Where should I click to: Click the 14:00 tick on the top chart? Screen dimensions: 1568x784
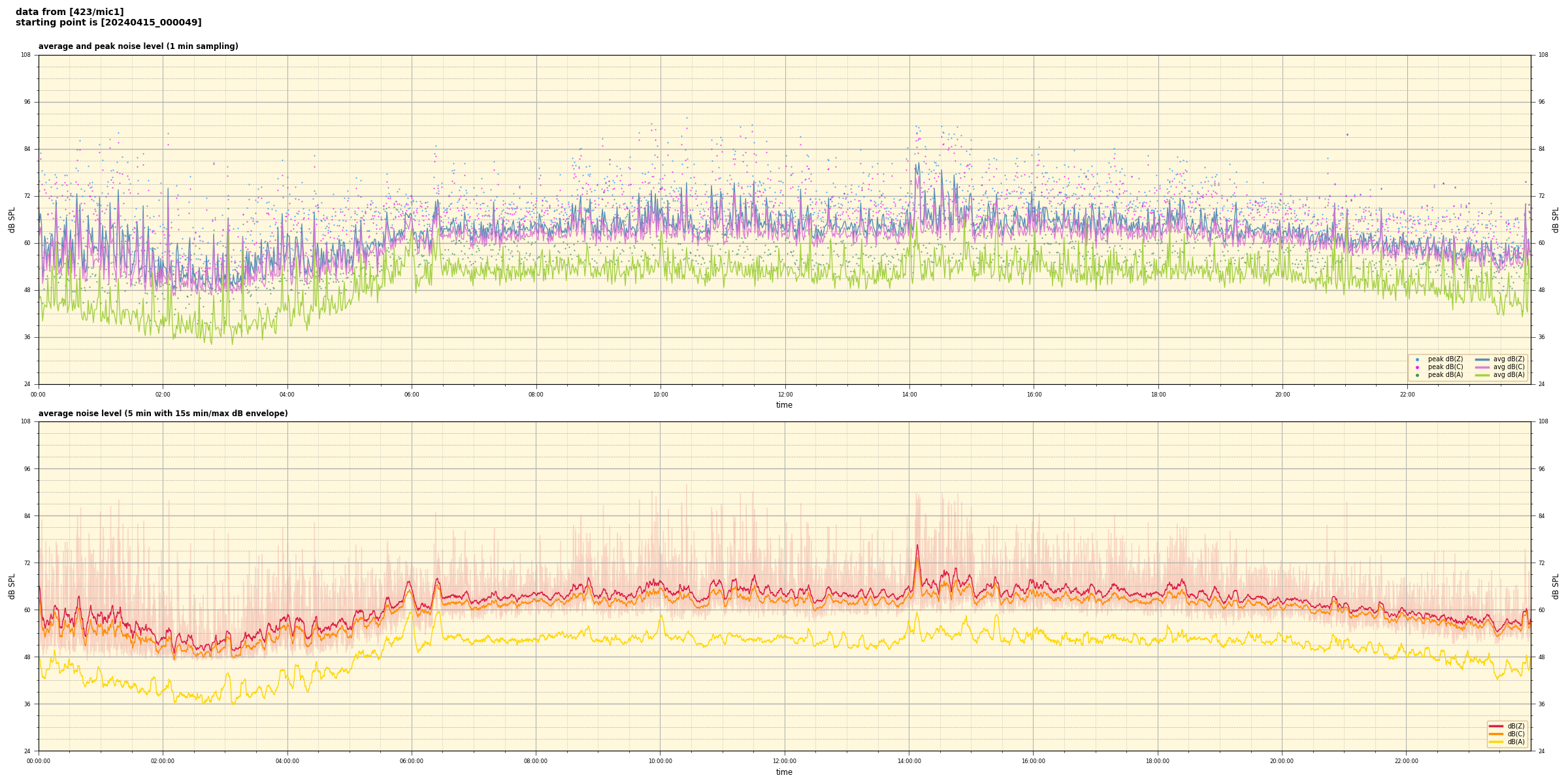pos(909,395)
